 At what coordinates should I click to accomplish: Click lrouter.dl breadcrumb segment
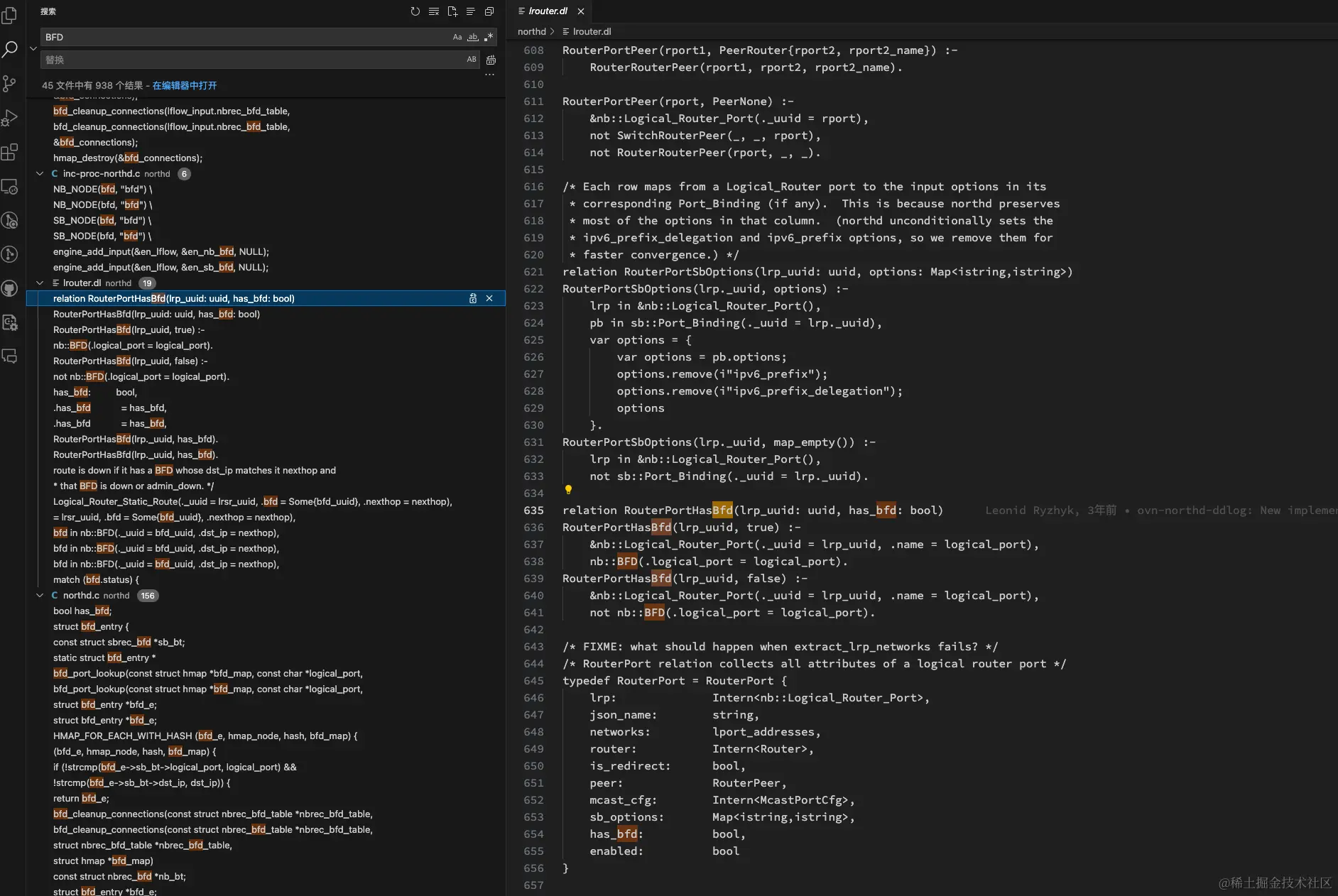click(592, 31)
